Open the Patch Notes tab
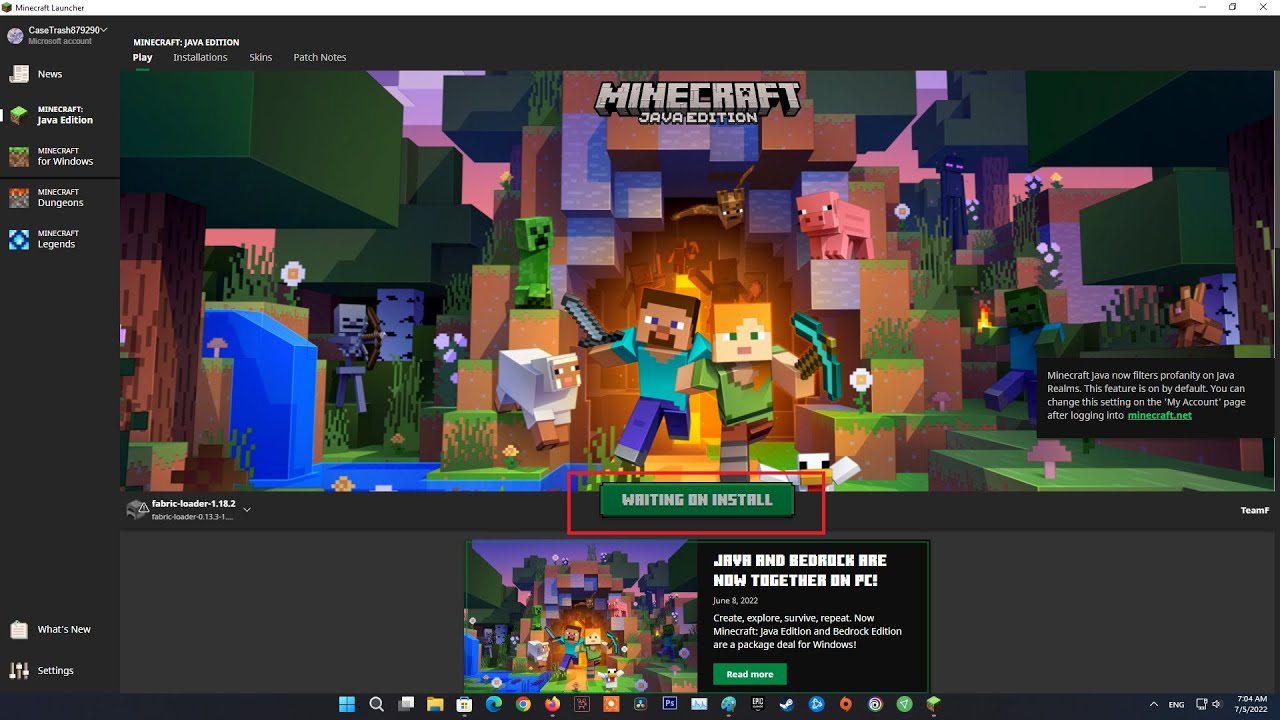Viewport: 1280px width, 720px height. (x=320, y=57)
